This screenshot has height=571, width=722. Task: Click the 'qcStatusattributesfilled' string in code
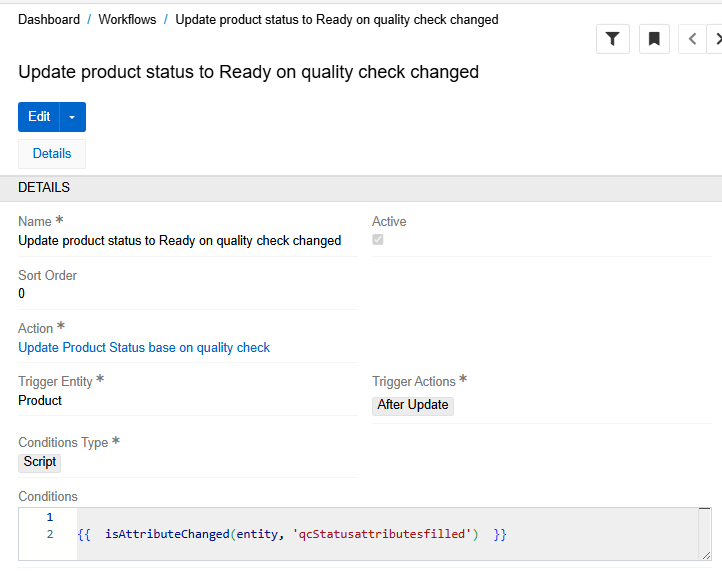(382, 534)
